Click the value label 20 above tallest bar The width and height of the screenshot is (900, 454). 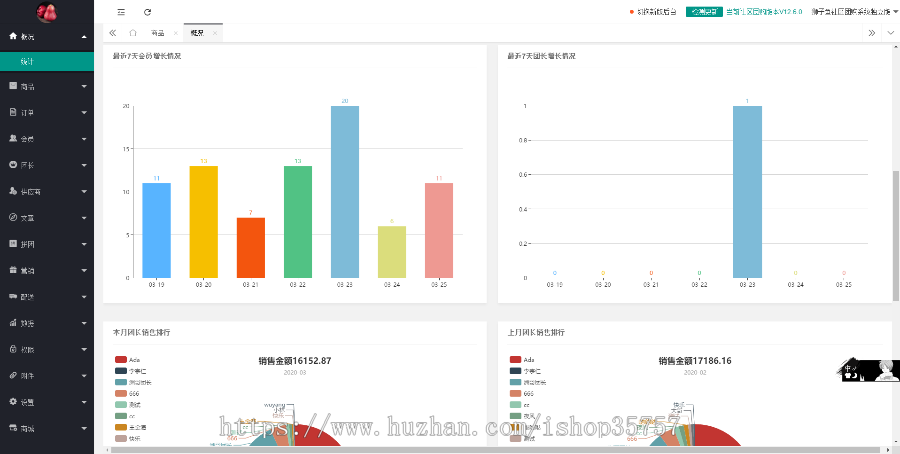coord(345,101)
